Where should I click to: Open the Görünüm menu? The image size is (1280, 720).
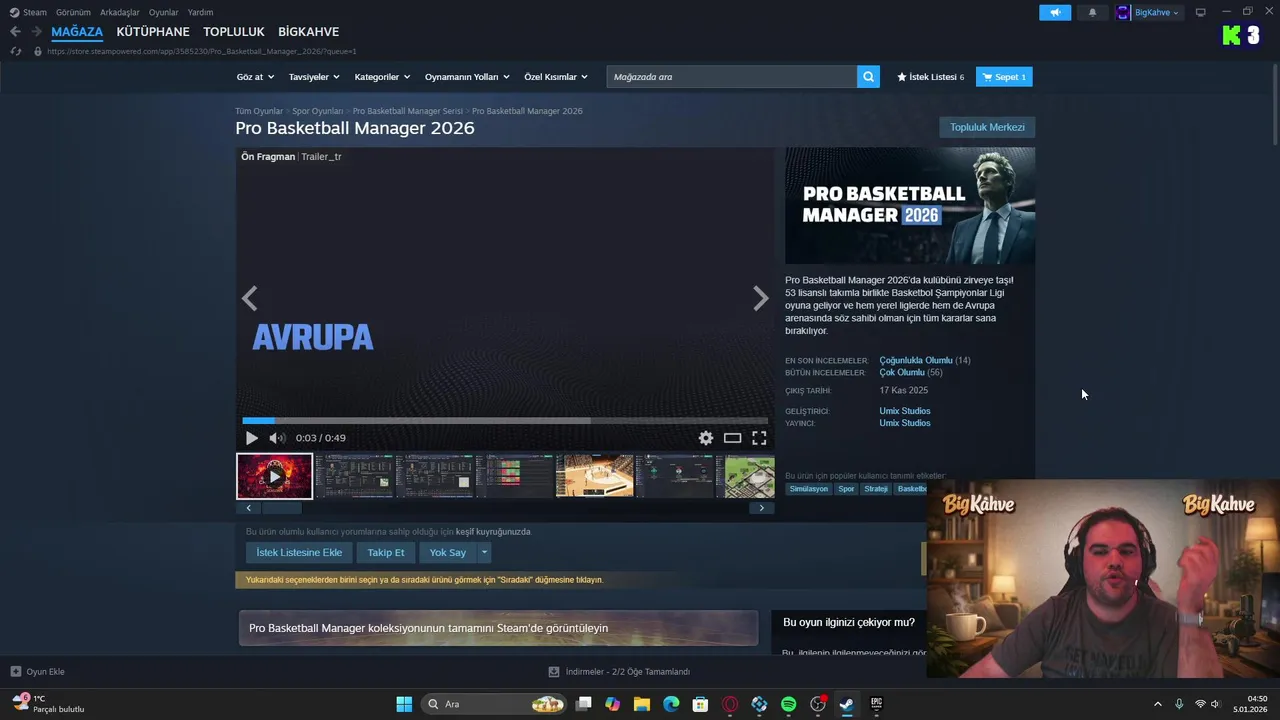pos(73,13)
